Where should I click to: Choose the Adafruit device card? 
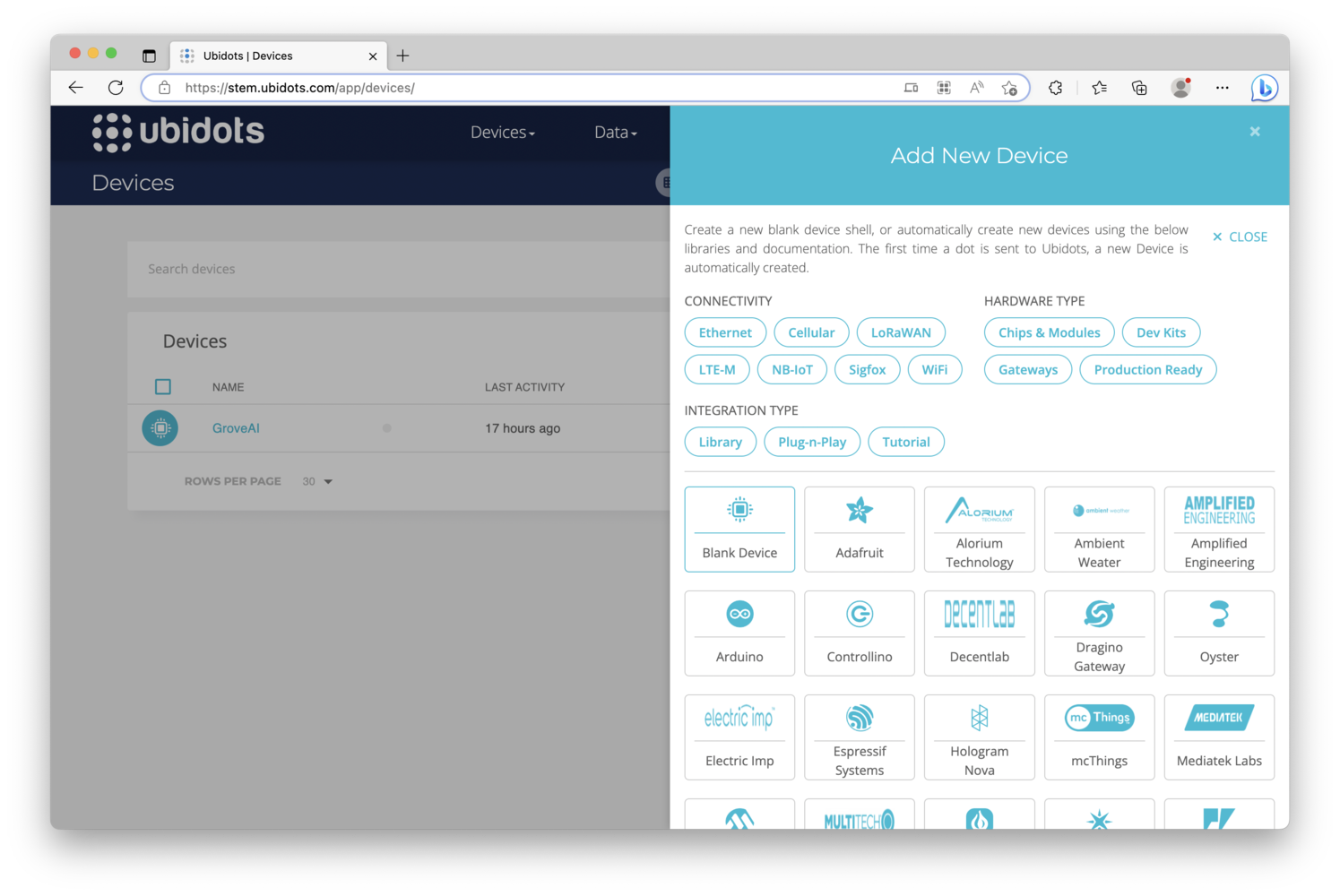(x=860, y=529)
